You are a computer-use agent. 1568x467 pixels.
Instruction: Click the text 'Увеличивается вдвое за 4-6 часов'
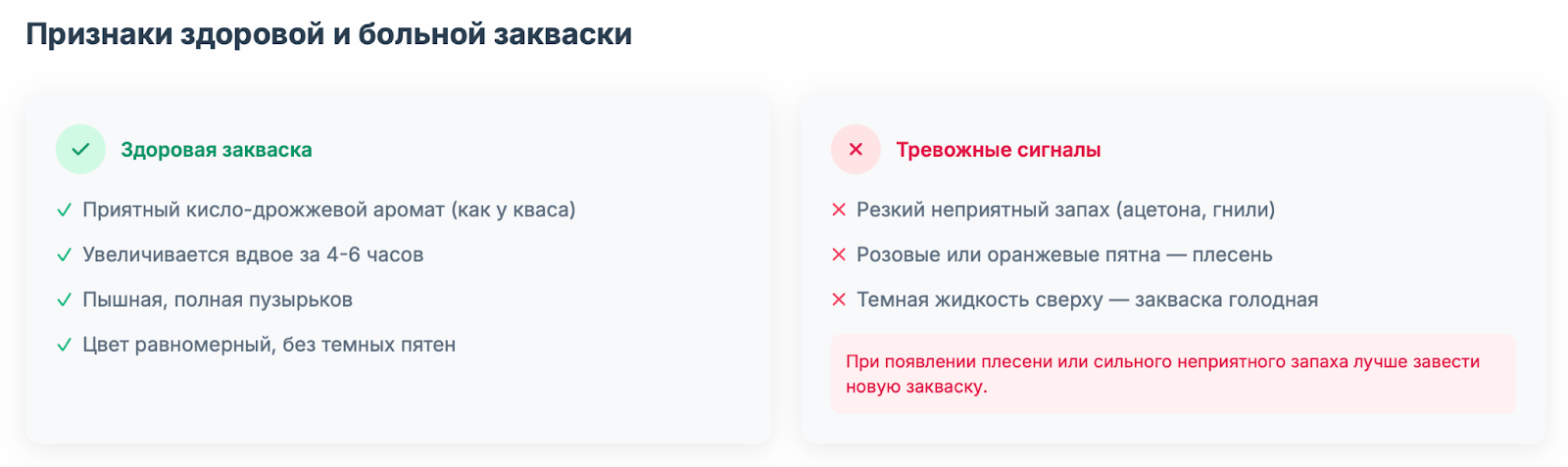253,255
